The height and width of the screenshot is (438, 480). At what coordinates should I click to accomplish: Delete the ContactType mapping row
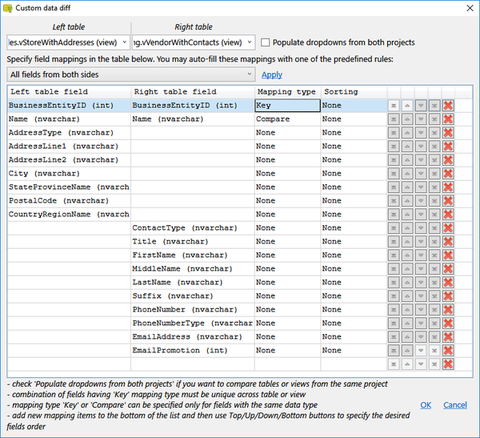pyautogui.click(x=448, y=228)
